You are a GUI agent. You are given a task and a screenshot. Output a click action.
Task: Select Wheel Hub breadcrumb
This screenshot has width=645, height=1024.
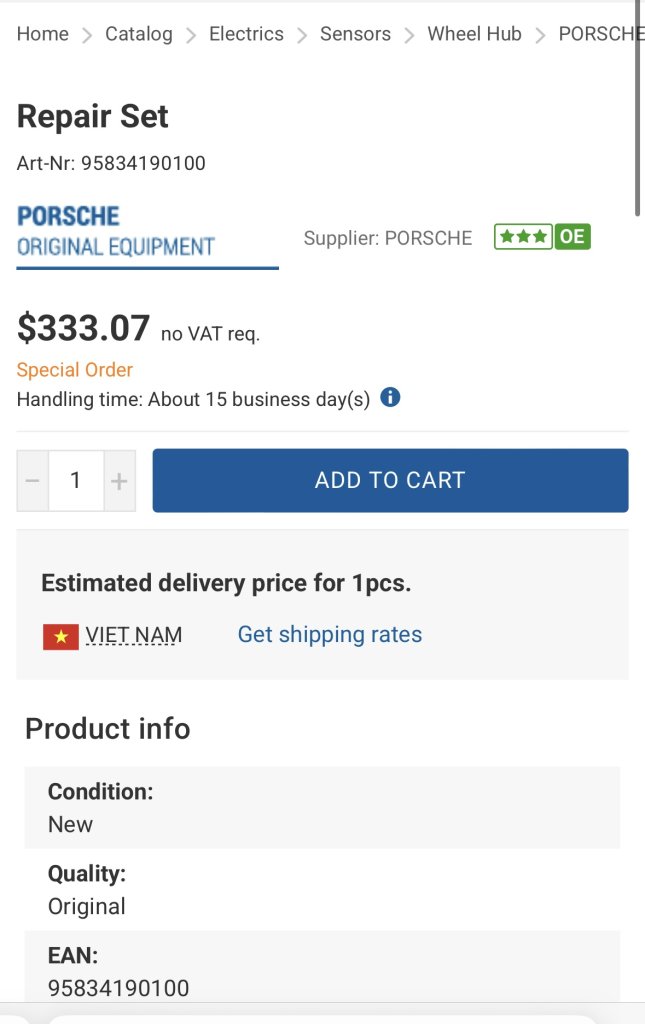[x=475, y=34]
